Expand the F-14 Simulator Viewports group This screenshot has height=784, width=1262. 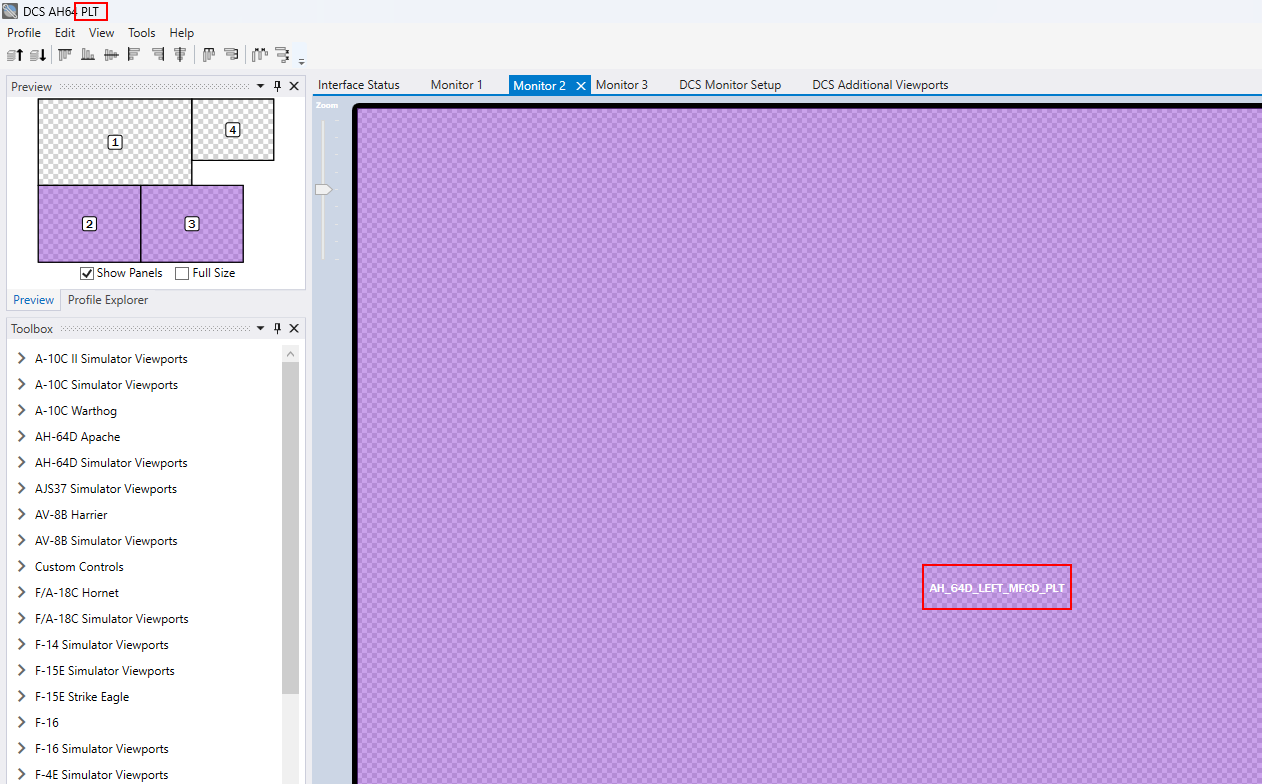[21, 644]
